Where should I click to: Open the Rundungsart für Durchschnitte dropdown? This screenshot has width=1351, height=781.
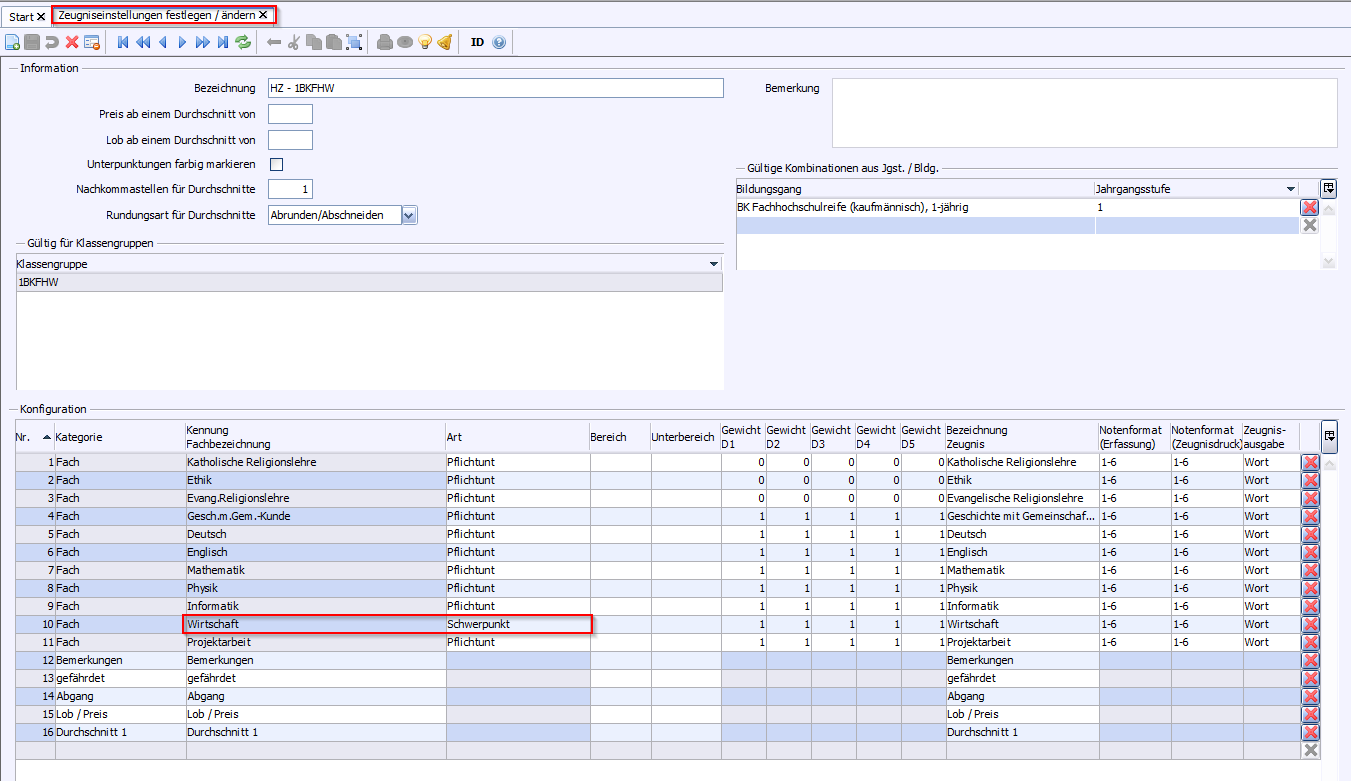pos(409,215)
